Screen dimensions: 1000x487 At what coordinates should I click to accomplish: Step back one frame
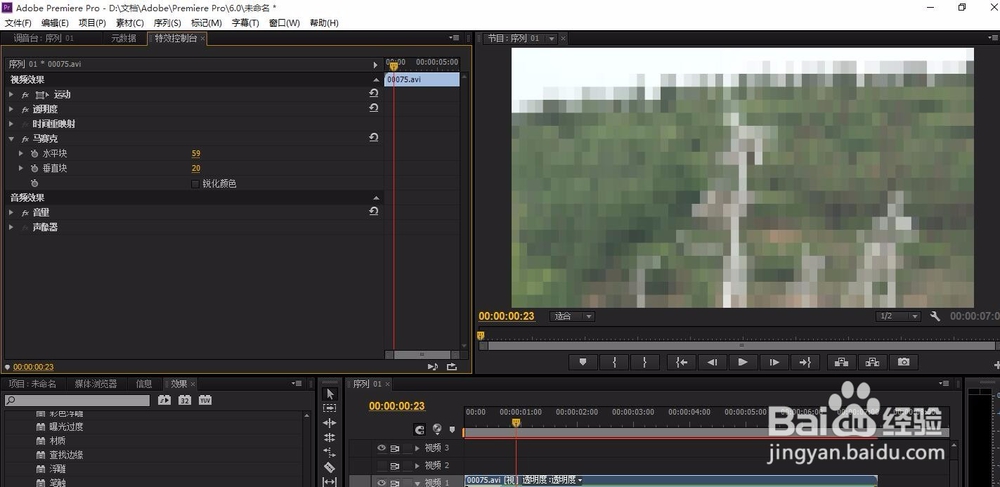click(x=712, y=362)
